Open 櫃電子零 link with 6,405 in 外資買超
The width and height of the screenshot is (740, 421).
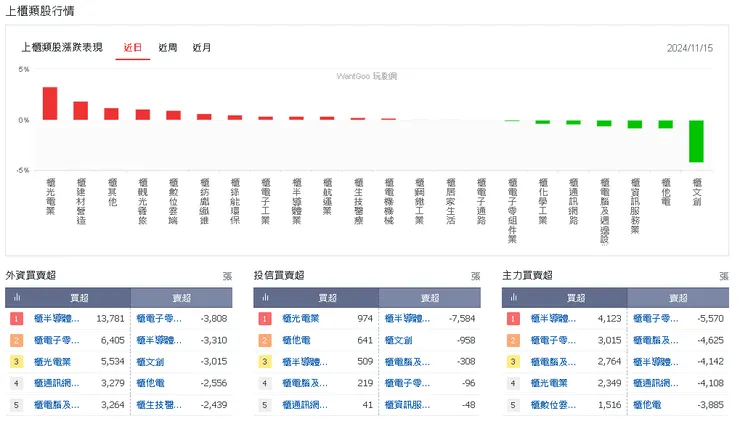pos(57,340)
